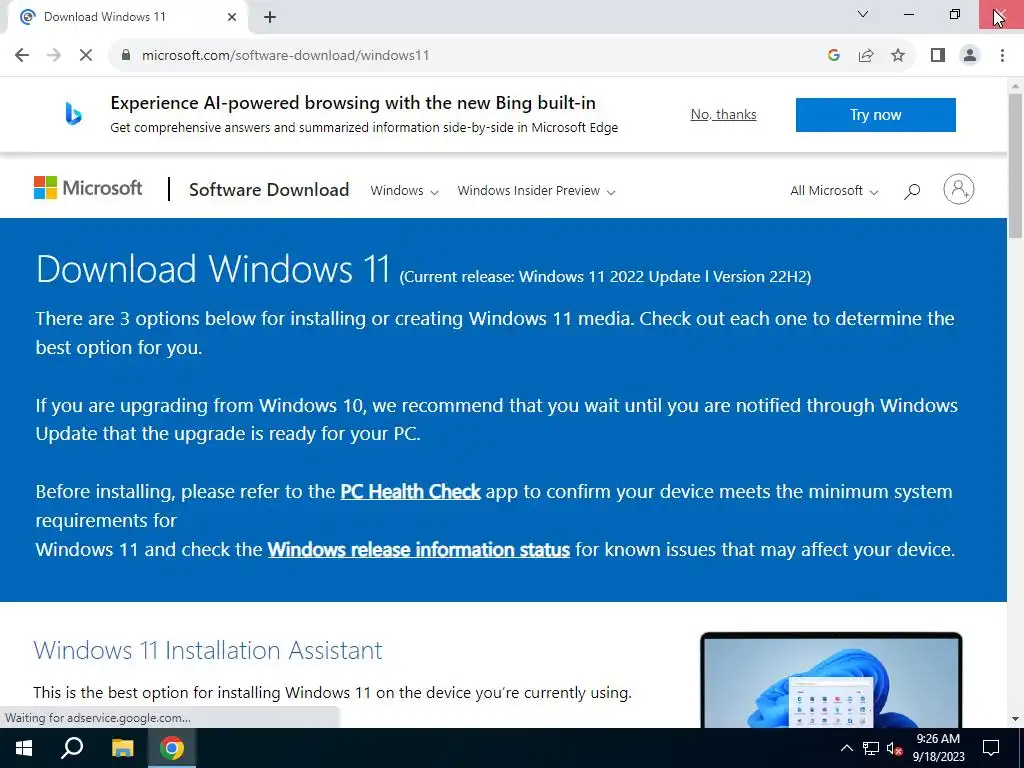Expand the All Microsoft dropdown
This screenshot has height=768, width=1024.
834,191
